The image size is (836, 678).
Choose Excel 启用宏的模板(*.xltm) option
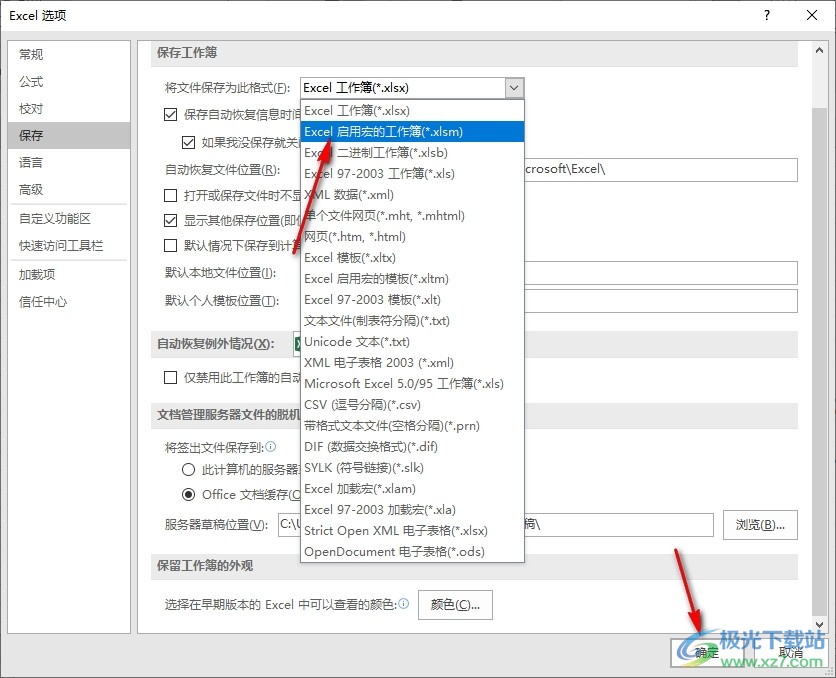click(x=412, y=279)
